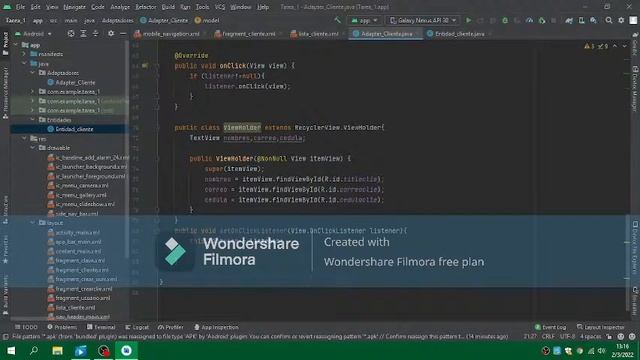Hide the Project panel with minus icon
Viewport: 640px width, 360px height.
coord(123,33)
